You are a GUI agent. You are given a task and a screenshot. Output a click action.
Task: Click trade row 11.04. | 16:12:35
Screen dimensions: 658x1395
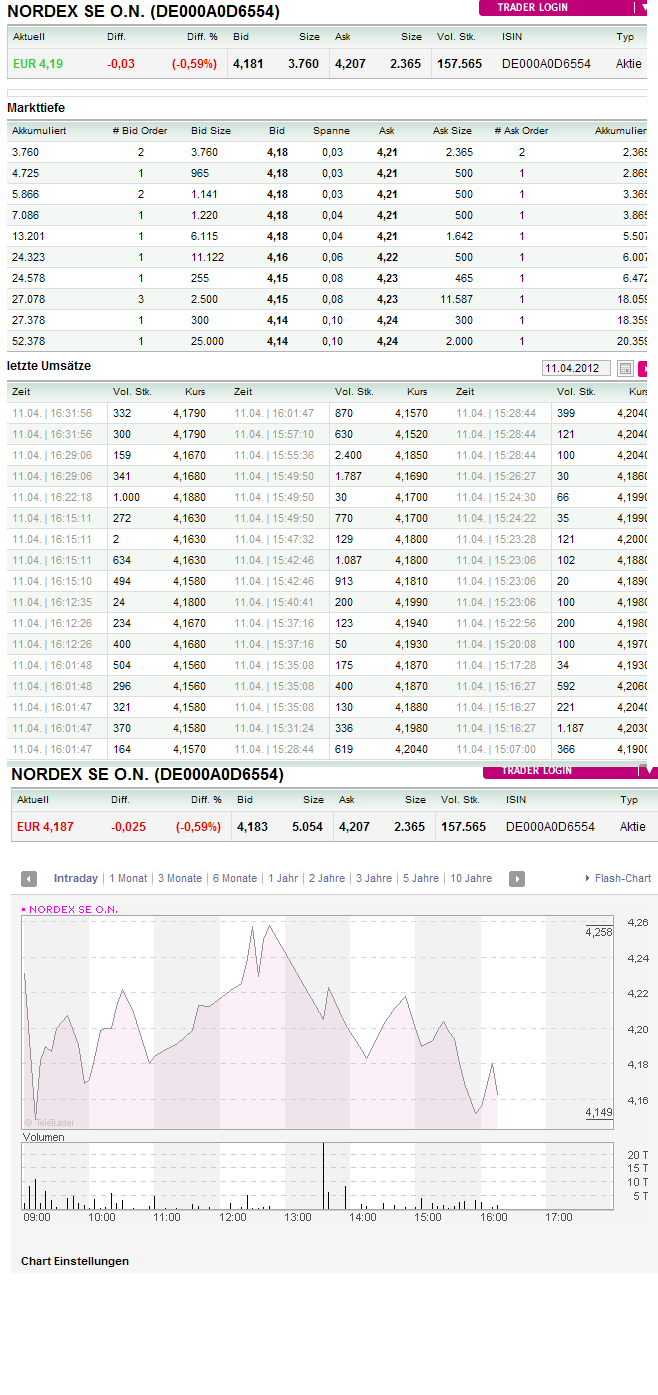52,602
